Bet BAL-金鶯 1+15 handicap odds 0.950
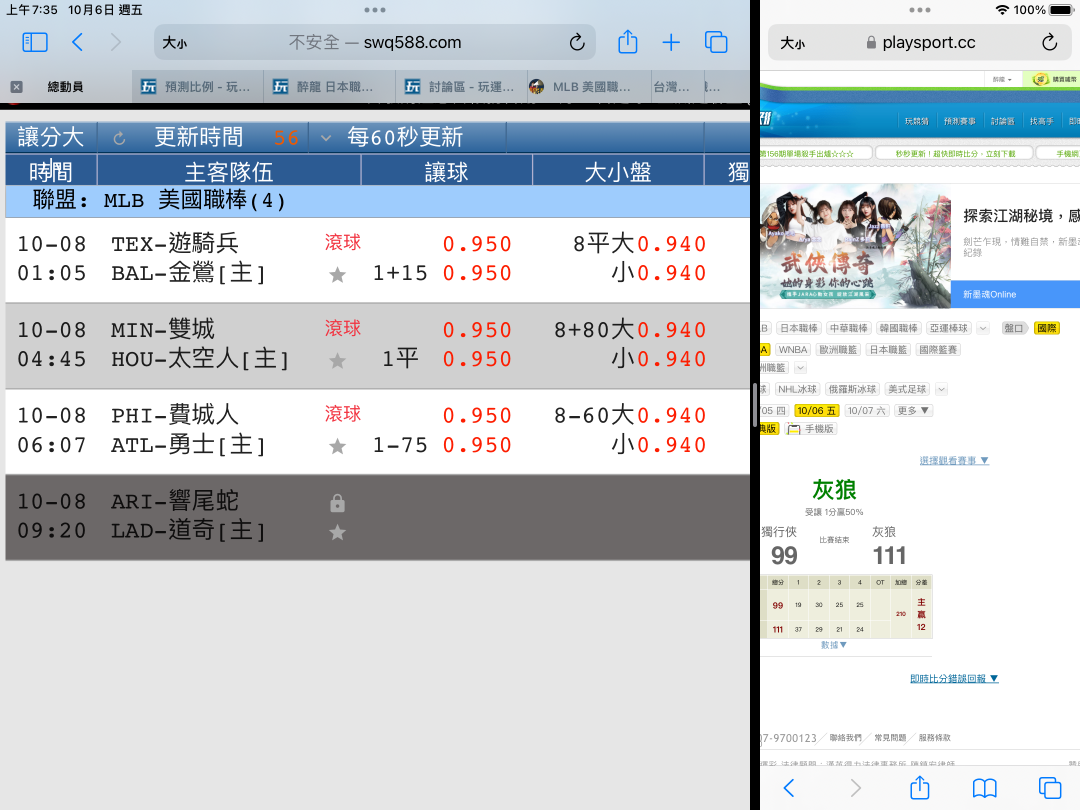Image resolution: width=1080 pixels, height=810 pixels. (477, 273)
